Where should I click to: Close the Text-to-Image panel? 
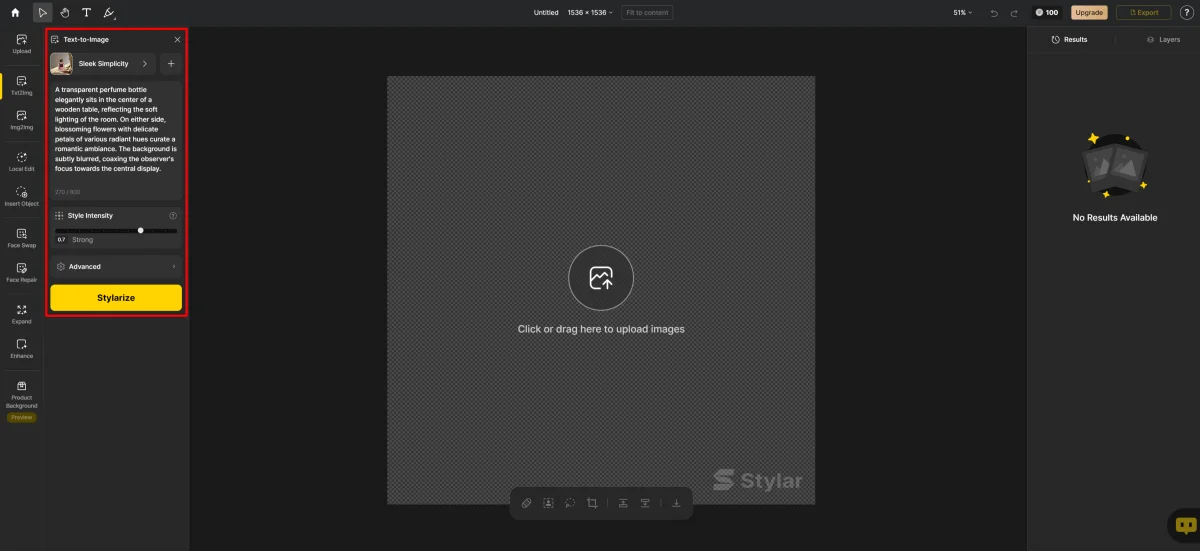coord(177,39)
